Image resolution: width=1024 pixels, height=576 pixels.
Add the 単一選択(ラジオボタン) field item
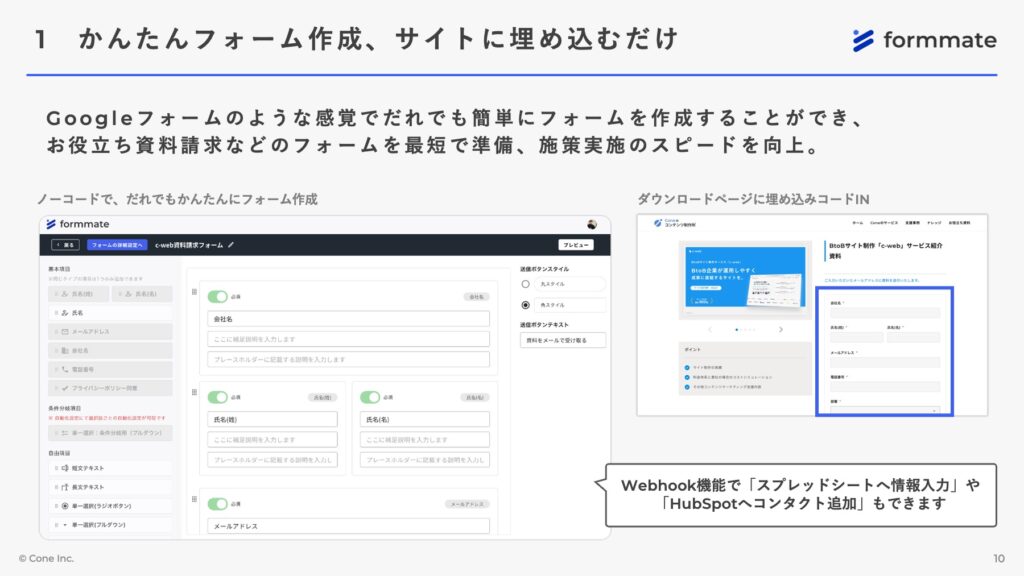click(x=110, y=506)
